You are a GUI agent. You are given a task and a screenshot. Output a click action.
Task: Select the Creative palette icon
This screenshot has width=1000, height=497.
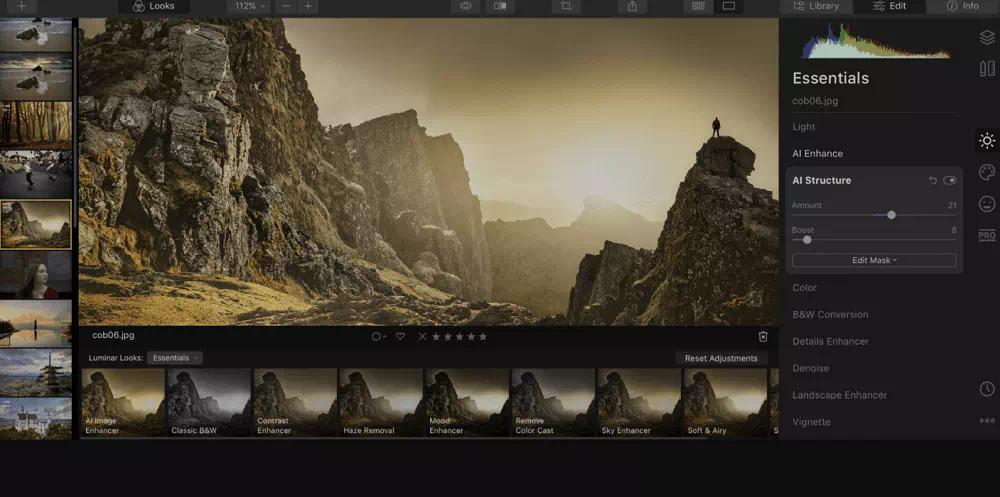[987, 172]
